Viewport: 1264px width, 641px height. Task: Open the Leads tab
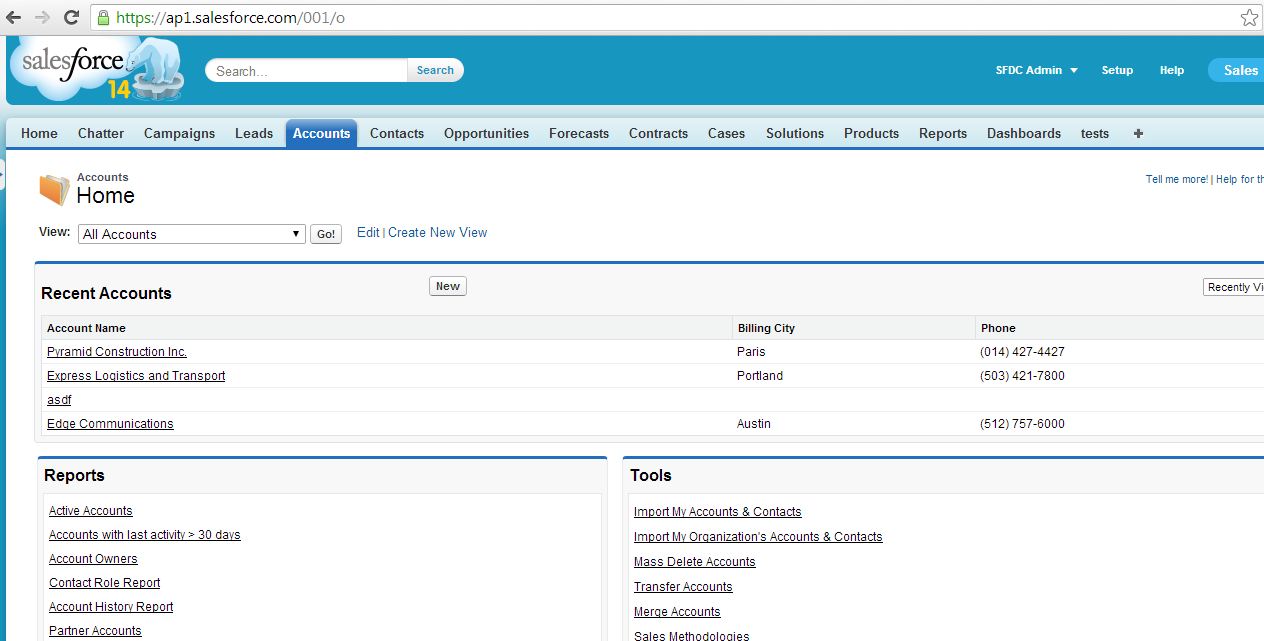[x=254, y=133]
